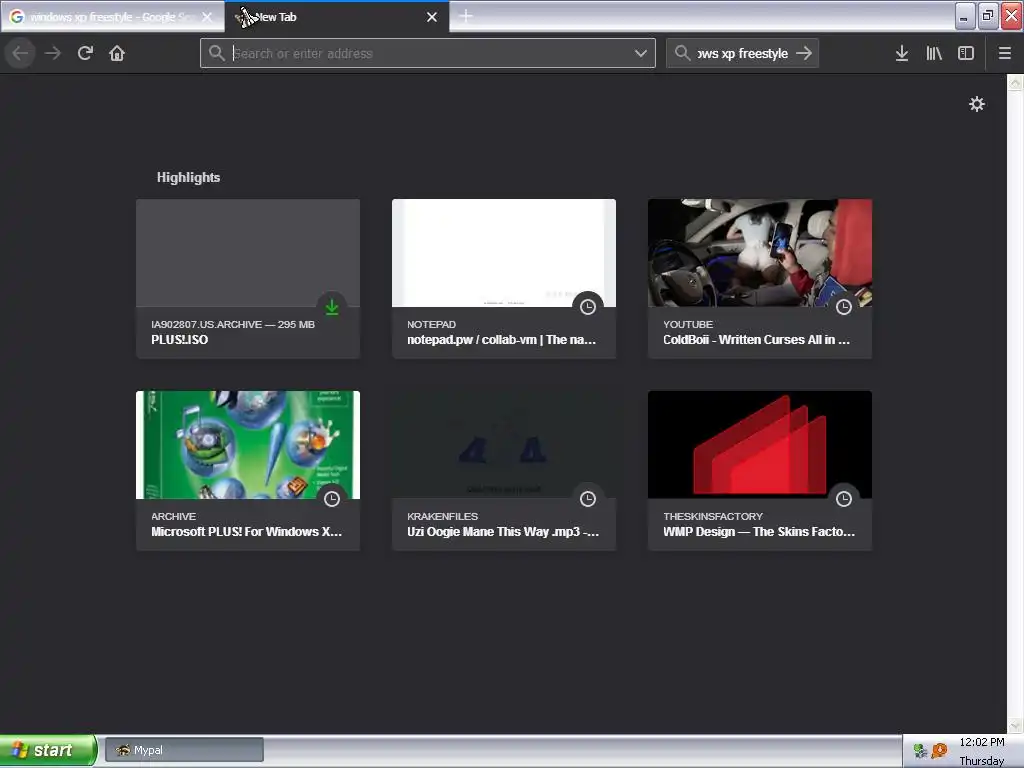Click 'Microsoft PLUS! For Windows X...' title
The height and width of the screenshot is (768, 1024).
(246, 532)
